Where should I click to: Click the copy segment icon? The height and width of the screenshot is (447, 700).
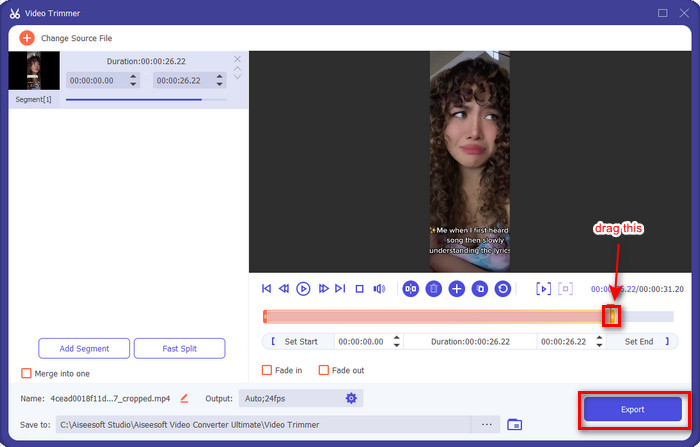[480, 289]
